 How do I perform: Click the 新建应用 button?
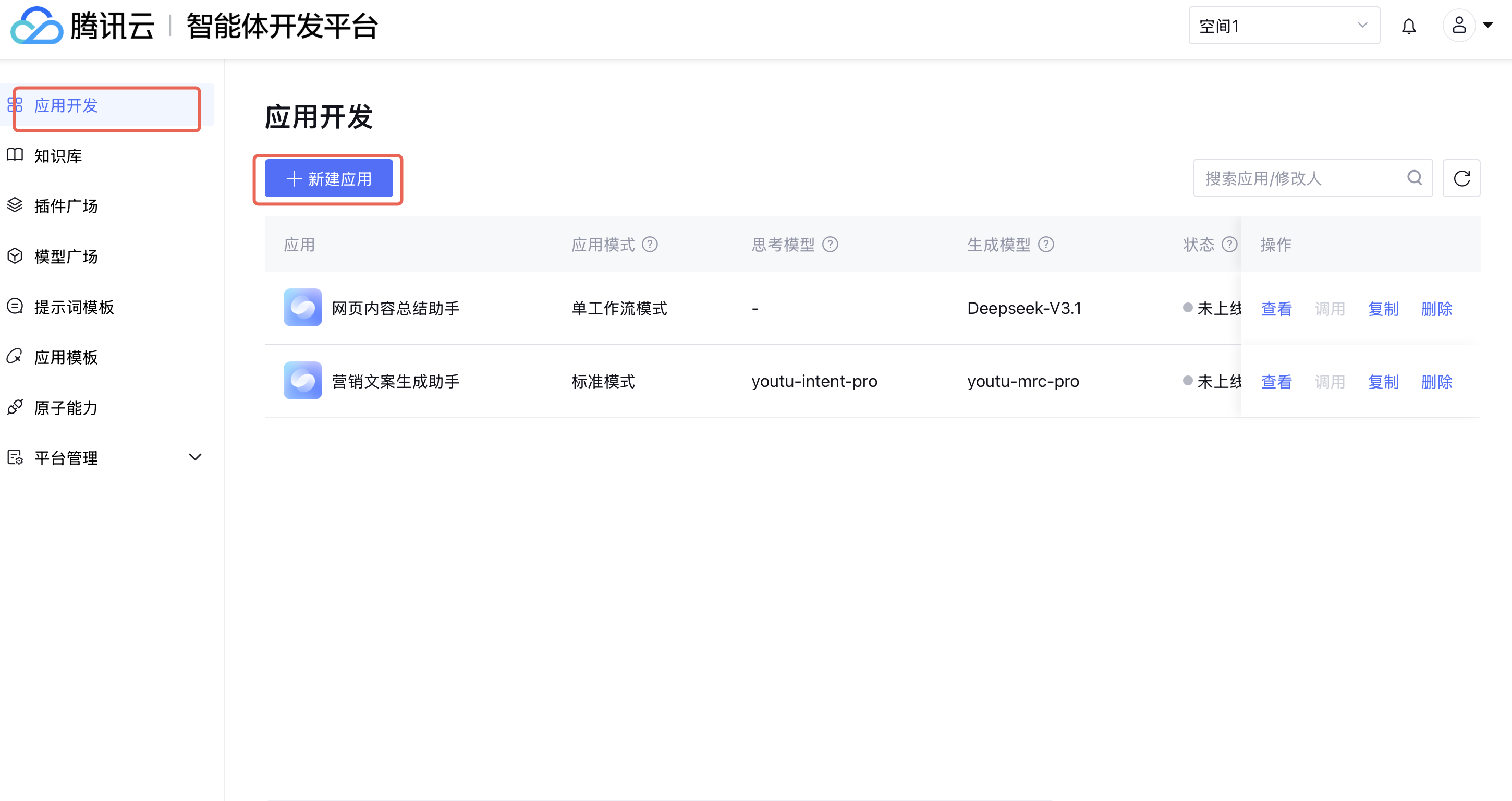[328, 178]
